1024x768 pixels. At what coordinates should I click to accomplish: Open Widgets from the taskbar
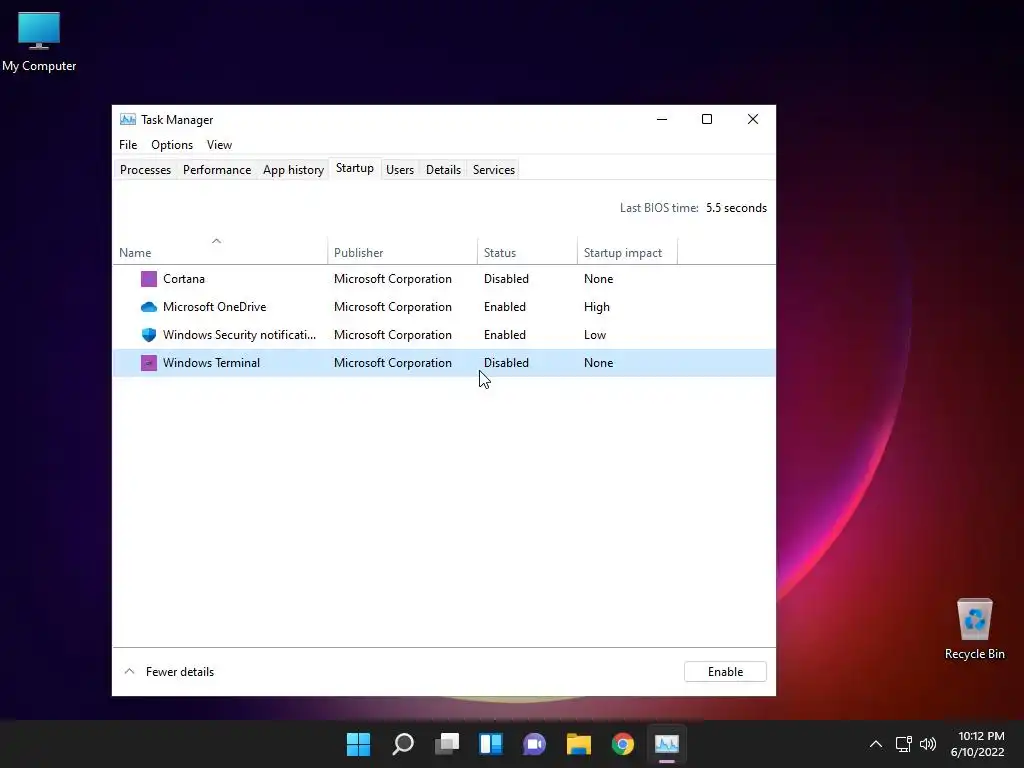pos(491,744)
